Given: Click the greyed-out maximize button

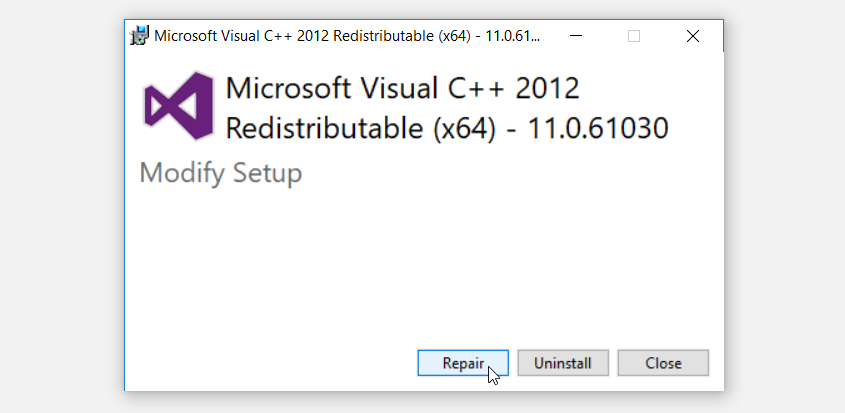Looking at the screenshot, I should (634, 36).
